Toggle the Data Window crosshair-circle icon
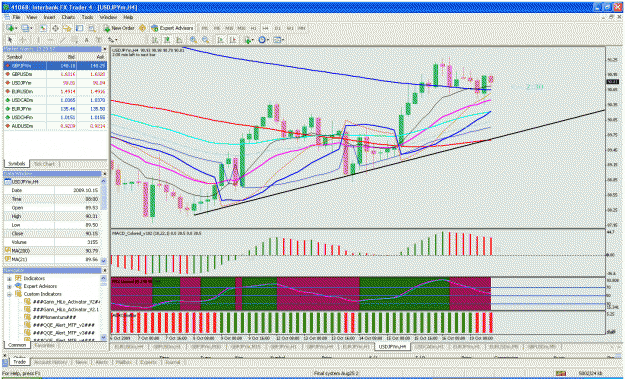Screen dimensions: 625x379 click(55, 28)
